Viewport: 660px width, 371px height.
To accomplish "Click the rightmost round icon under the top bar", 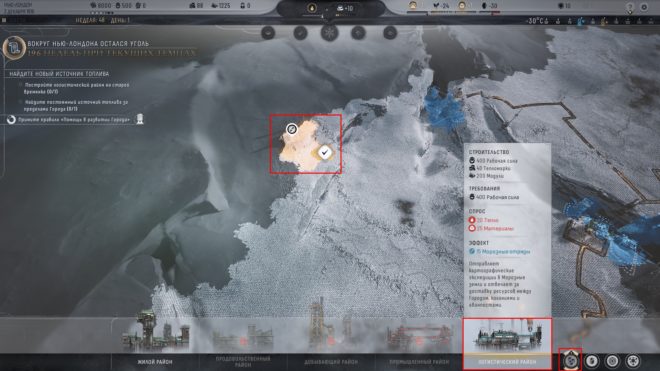I will pos(390,33).
